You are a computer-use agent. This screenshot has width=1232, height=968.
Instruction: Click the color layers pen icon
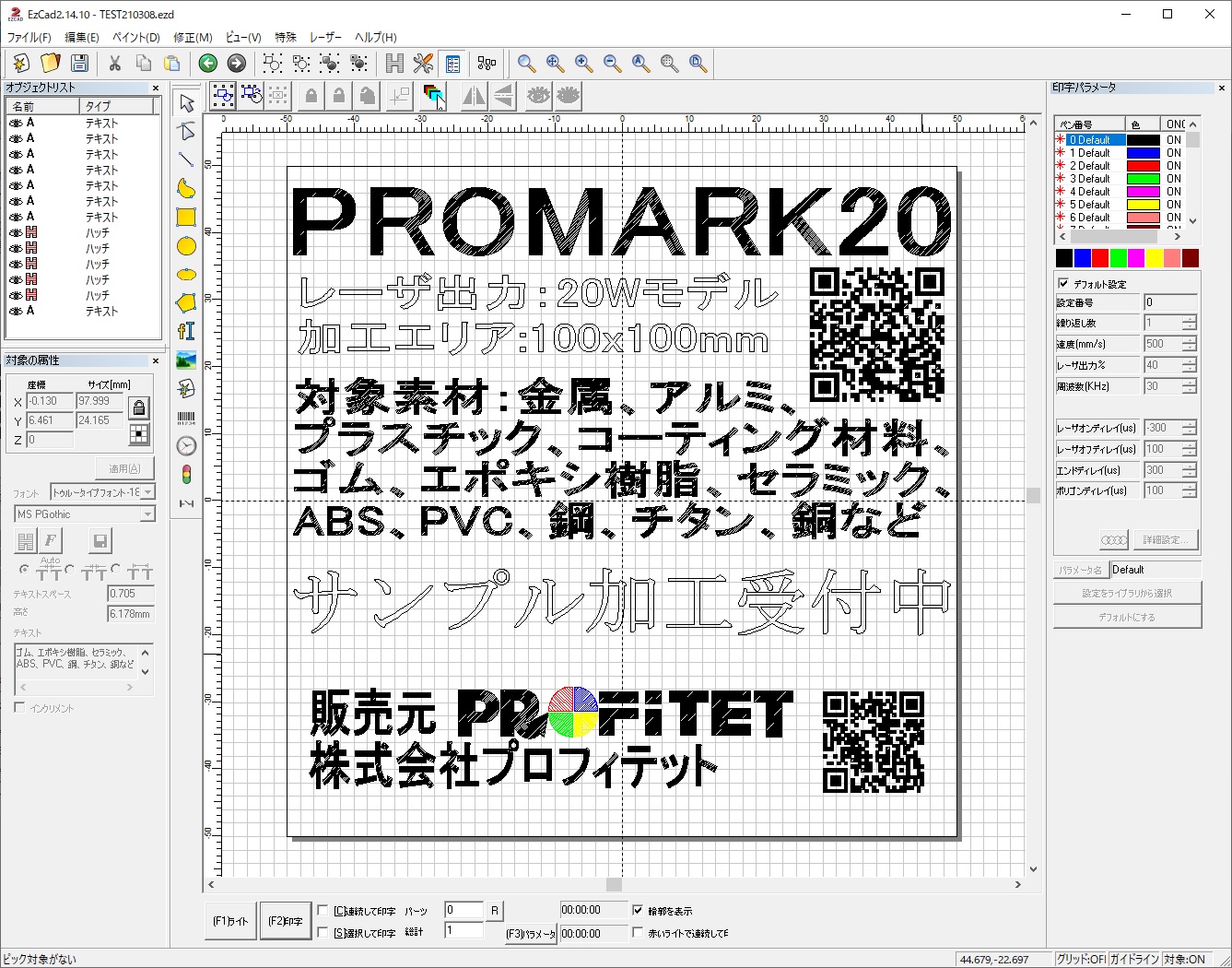434,95
